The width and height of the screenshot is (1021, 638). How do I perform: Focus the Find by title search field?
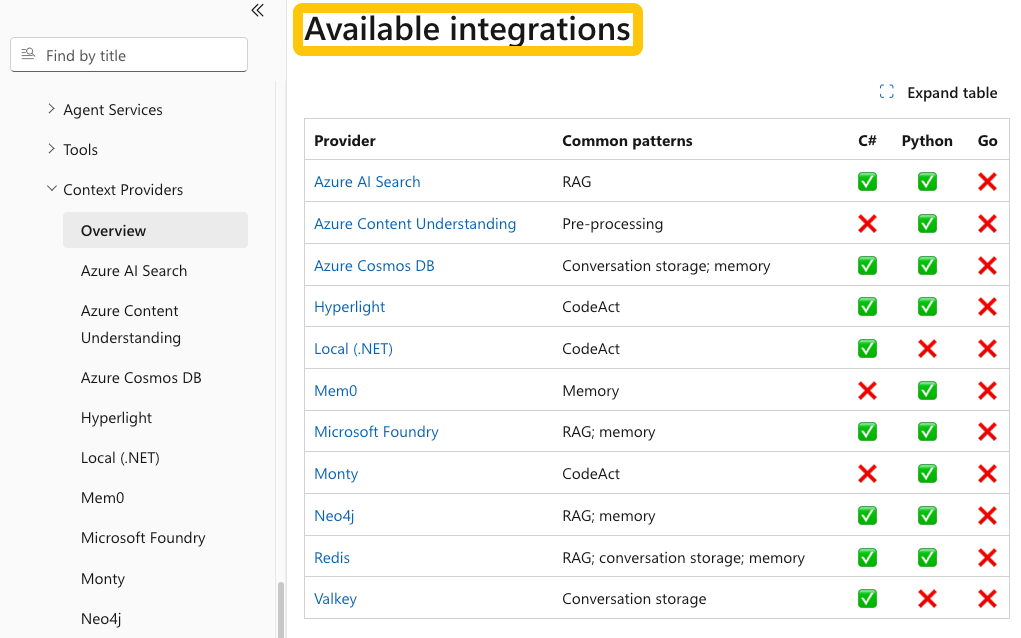coord(129,55)
